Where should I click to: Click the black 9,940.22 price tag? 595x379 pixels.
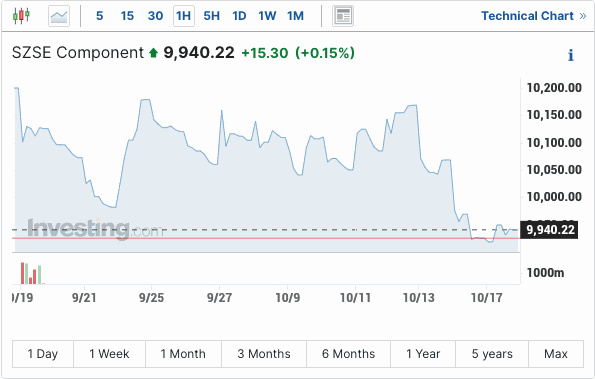tap(549, 230)
